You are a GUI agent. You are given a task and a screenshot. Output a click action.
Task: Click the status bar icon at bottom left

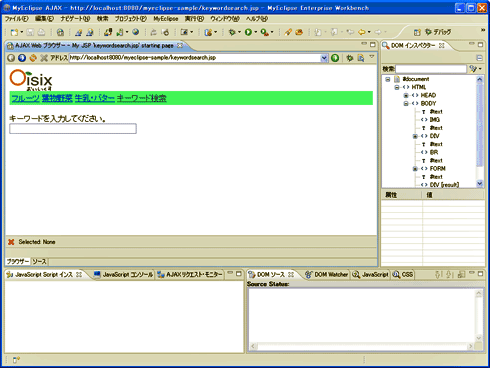point(16,360)
